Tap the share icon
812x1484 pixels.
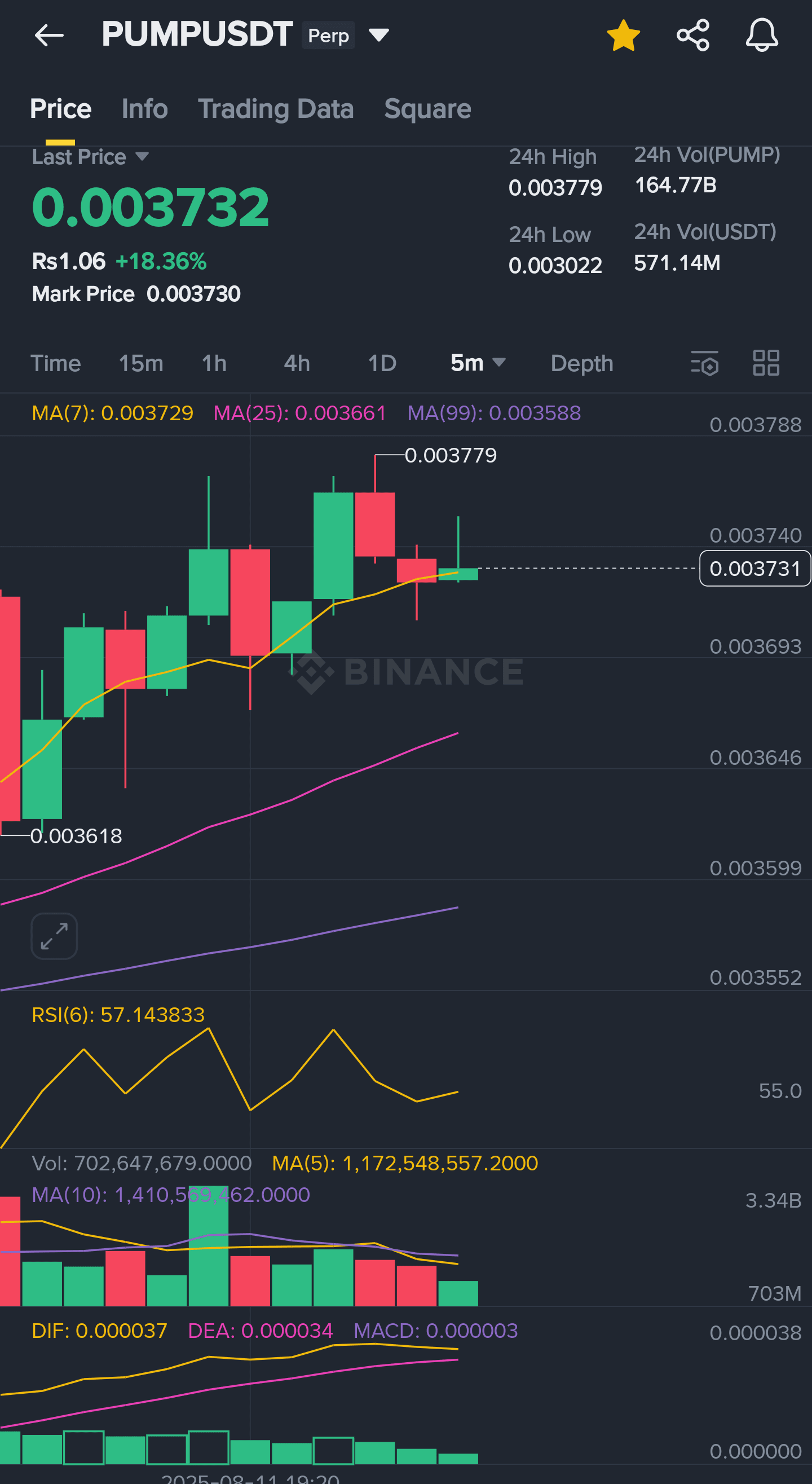click(x=693, y=36)
